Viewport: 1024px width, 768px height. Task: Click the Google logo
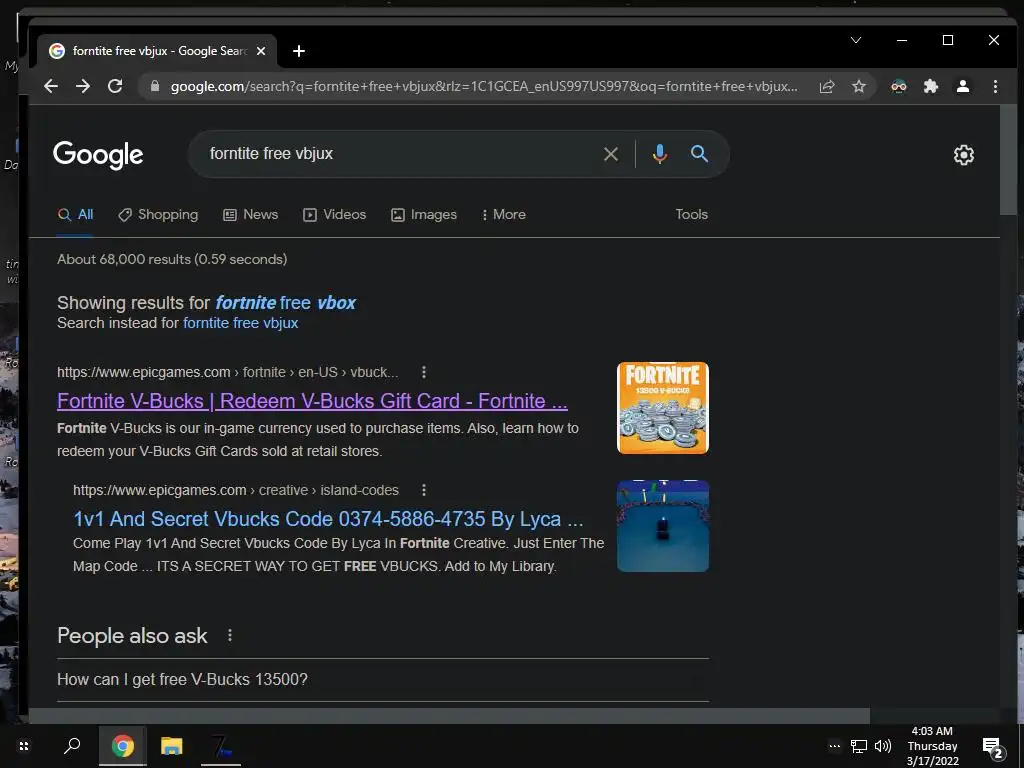click(x=98, y=155)
